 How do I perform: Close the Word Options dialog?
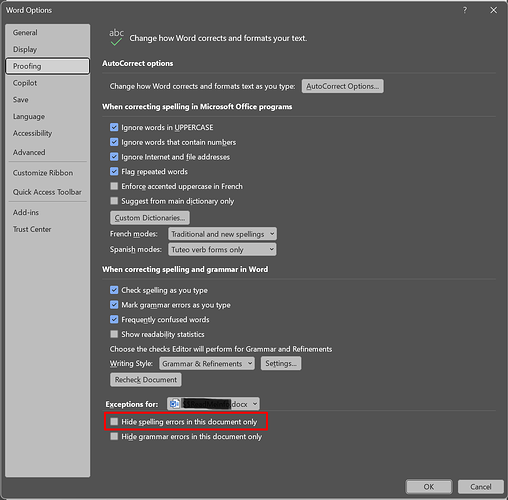tap(493, 10)
